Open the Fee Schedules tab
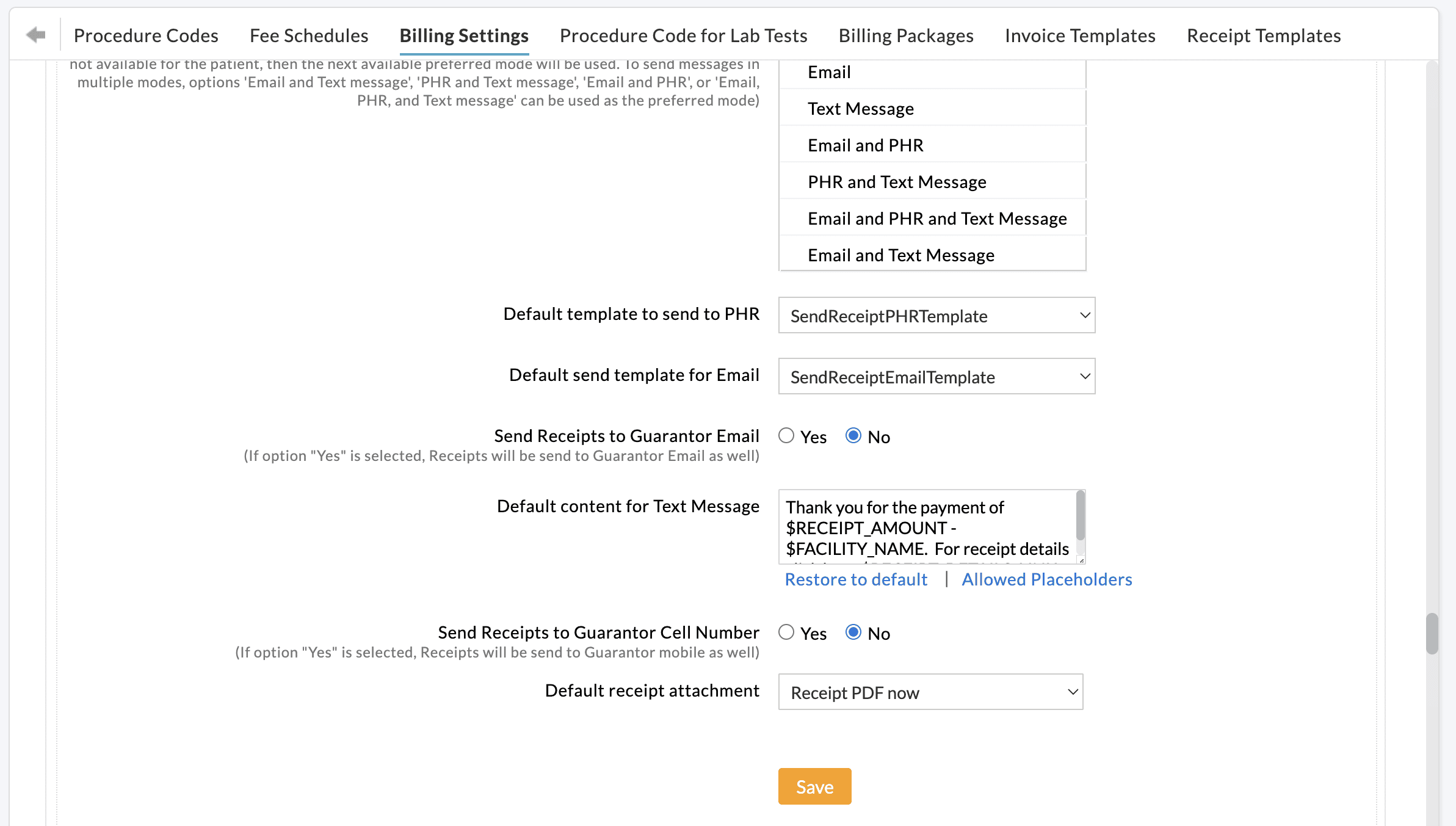The height and width of the screenshot is (826, 1456). pyautogui.click(x=308, y=35)
